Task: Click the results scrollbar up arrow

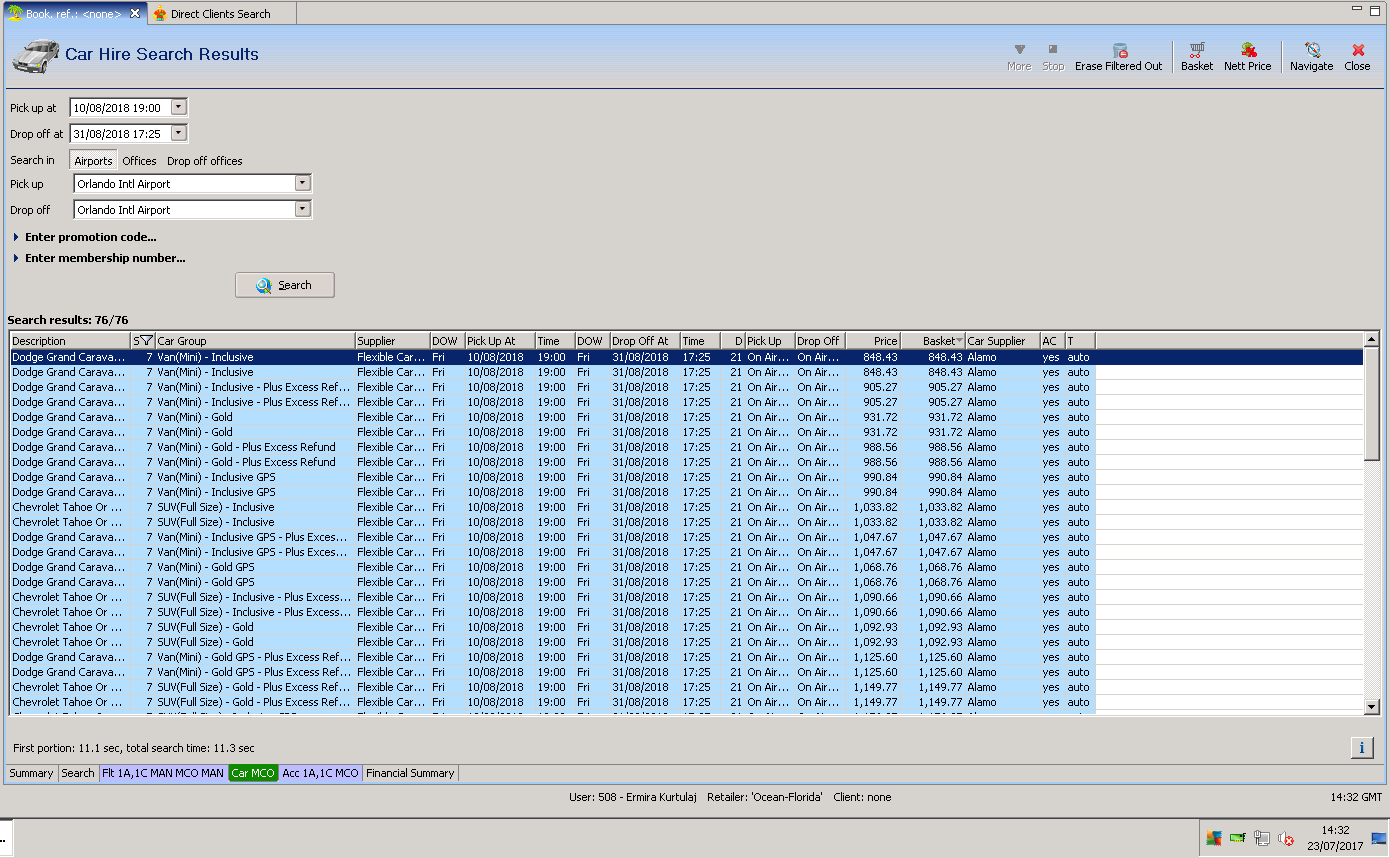Action: point(1372,340)
